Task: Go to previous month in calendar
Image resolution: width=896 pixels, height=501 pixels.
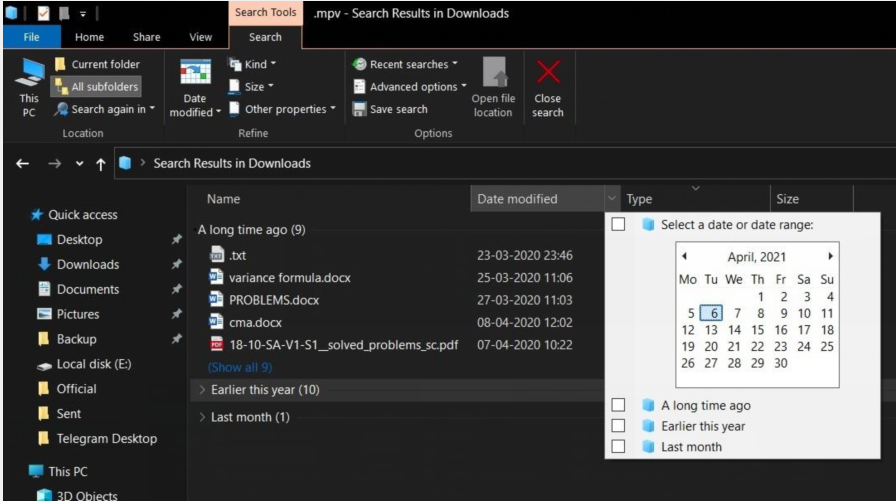Action: pyautogui.click(x=684, y=256)
